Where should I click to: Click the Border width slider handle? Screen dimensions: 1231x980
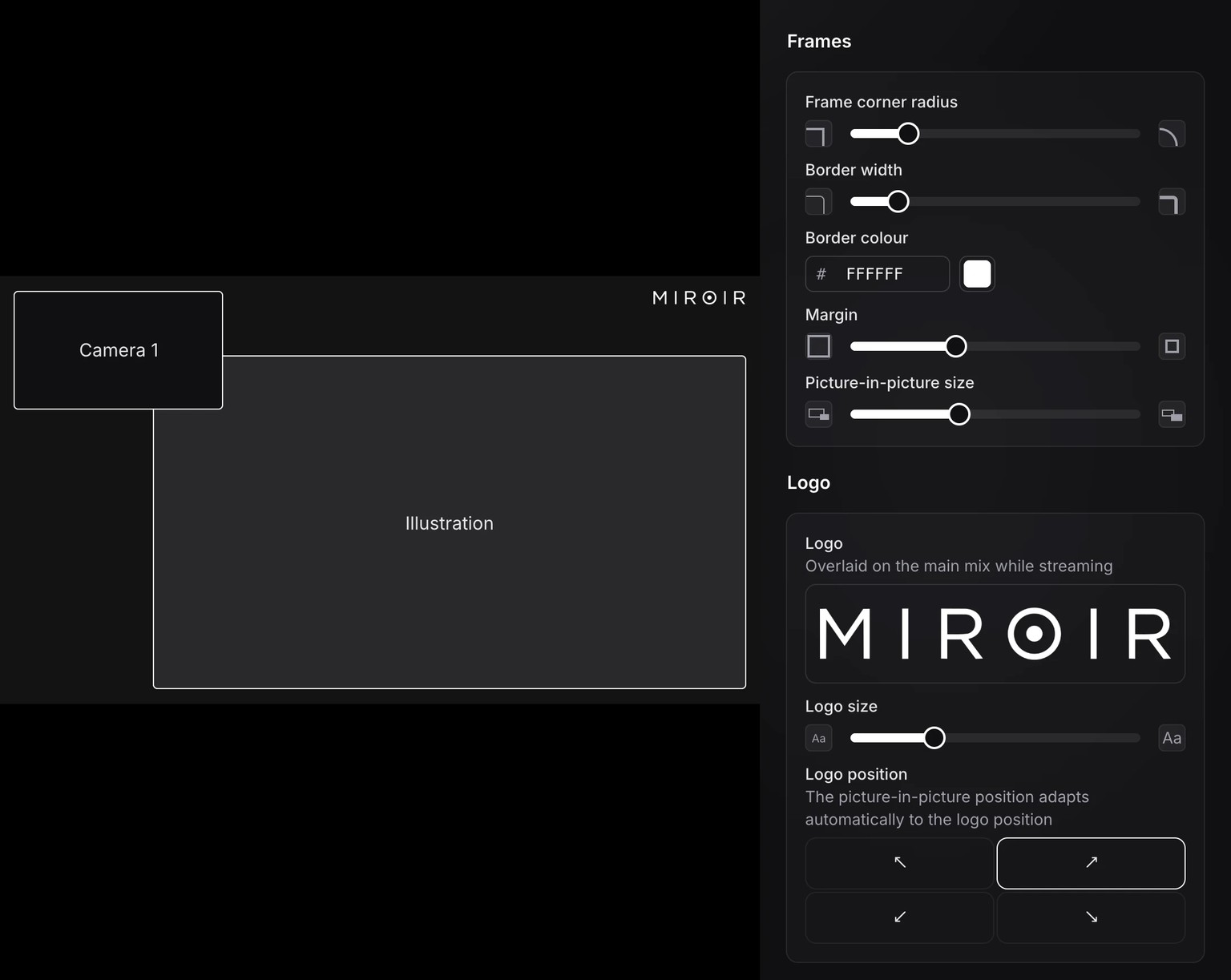click(x=898, y=202)
